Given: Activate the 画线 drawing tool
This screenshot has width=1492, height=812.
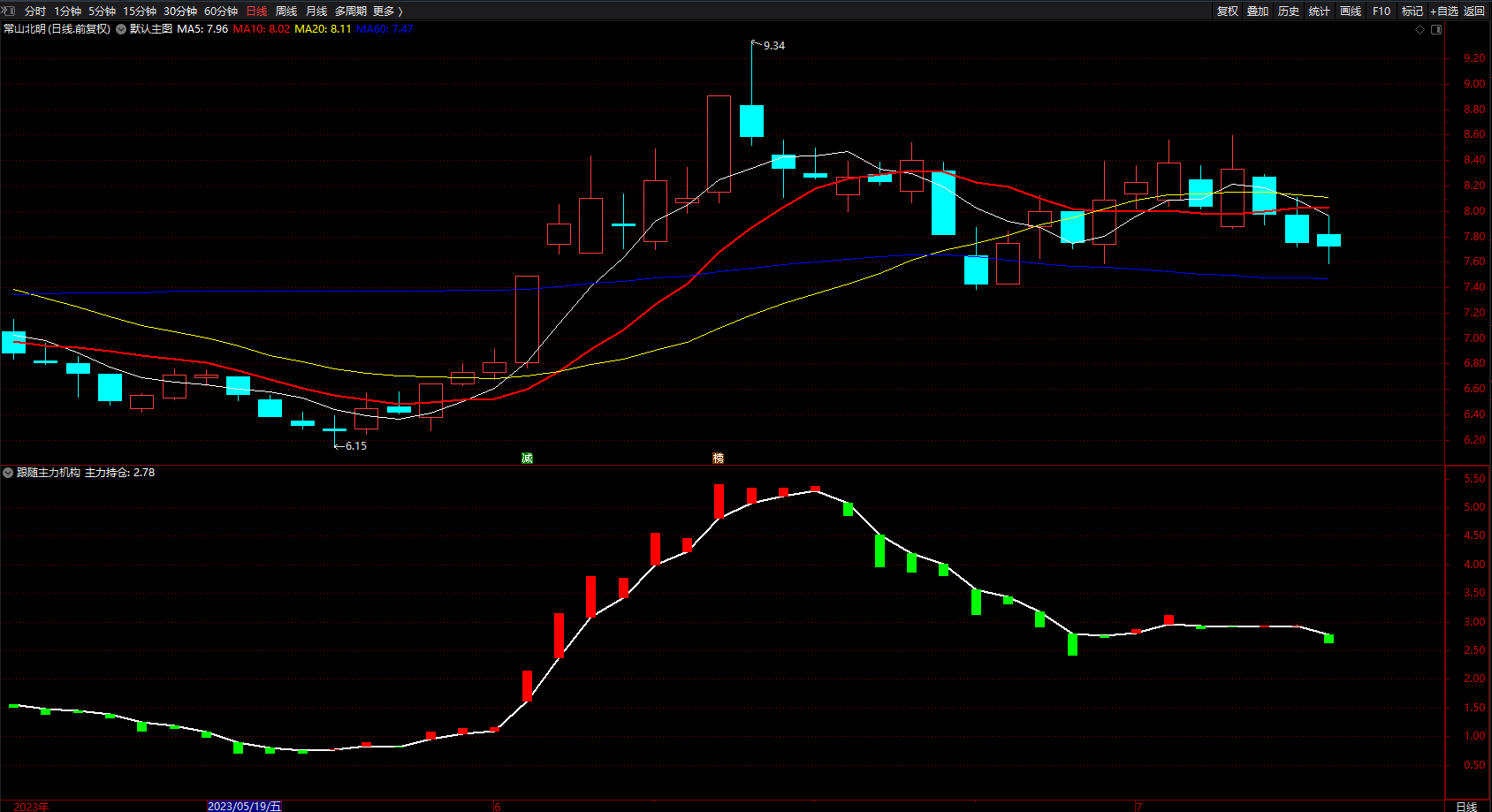Looking at the screenshot, I should pos(1351,11).
